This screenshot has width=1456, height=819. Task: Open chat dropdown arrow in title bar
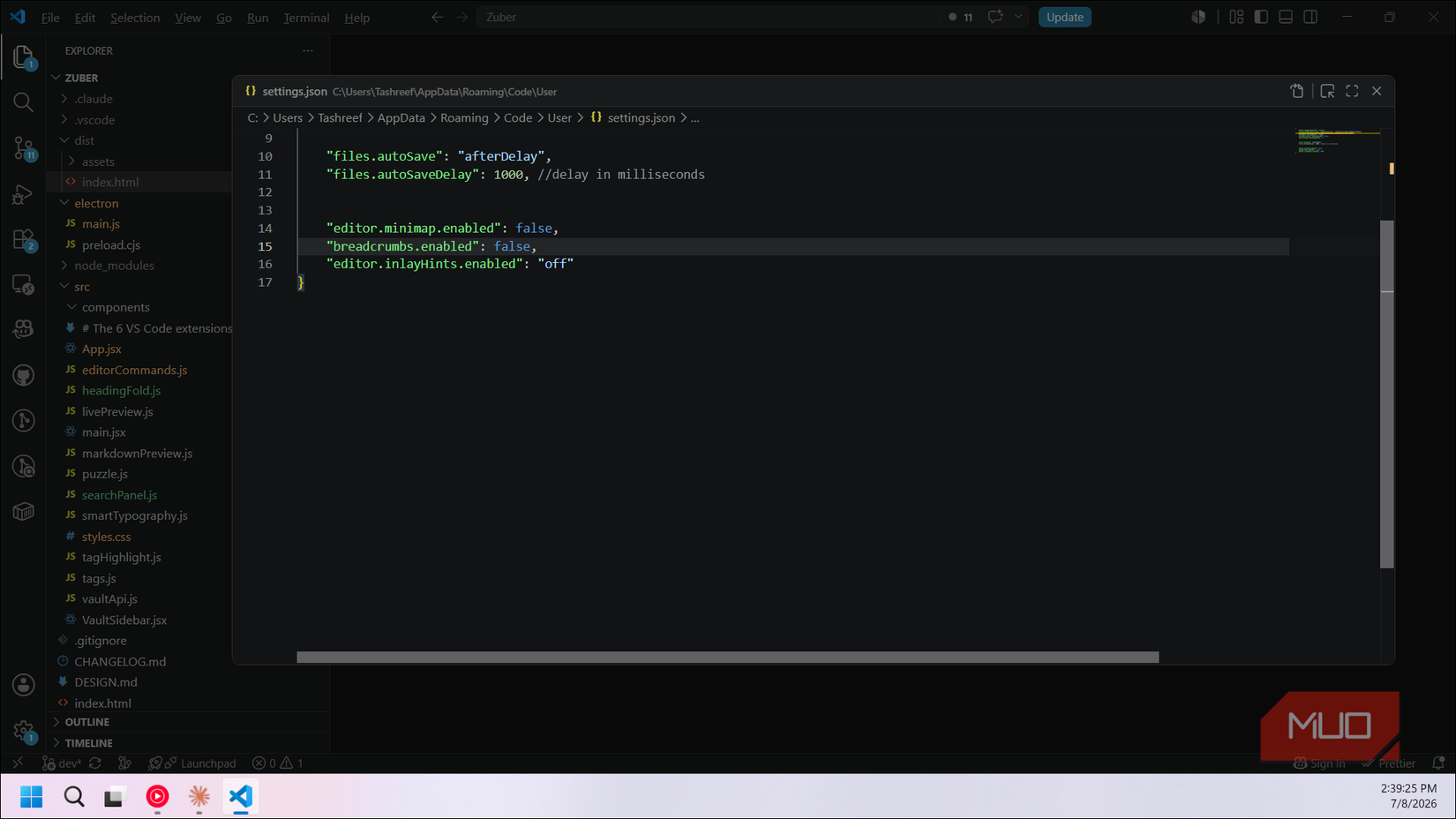pos(1018,17)
